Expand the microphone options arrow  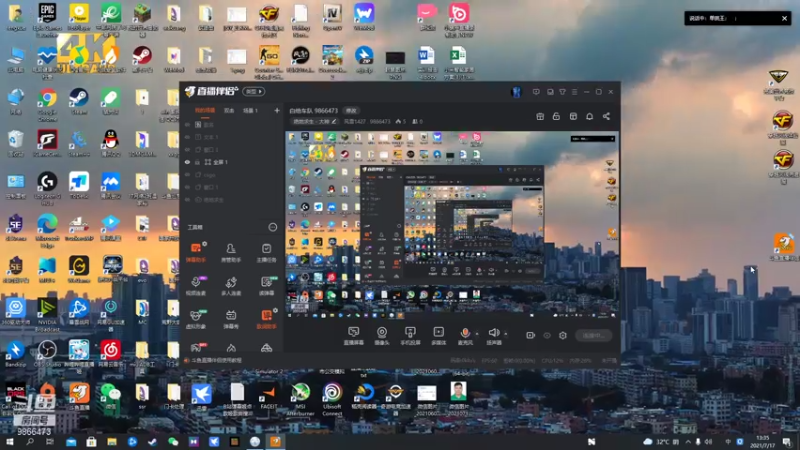[x=477, y=334]
